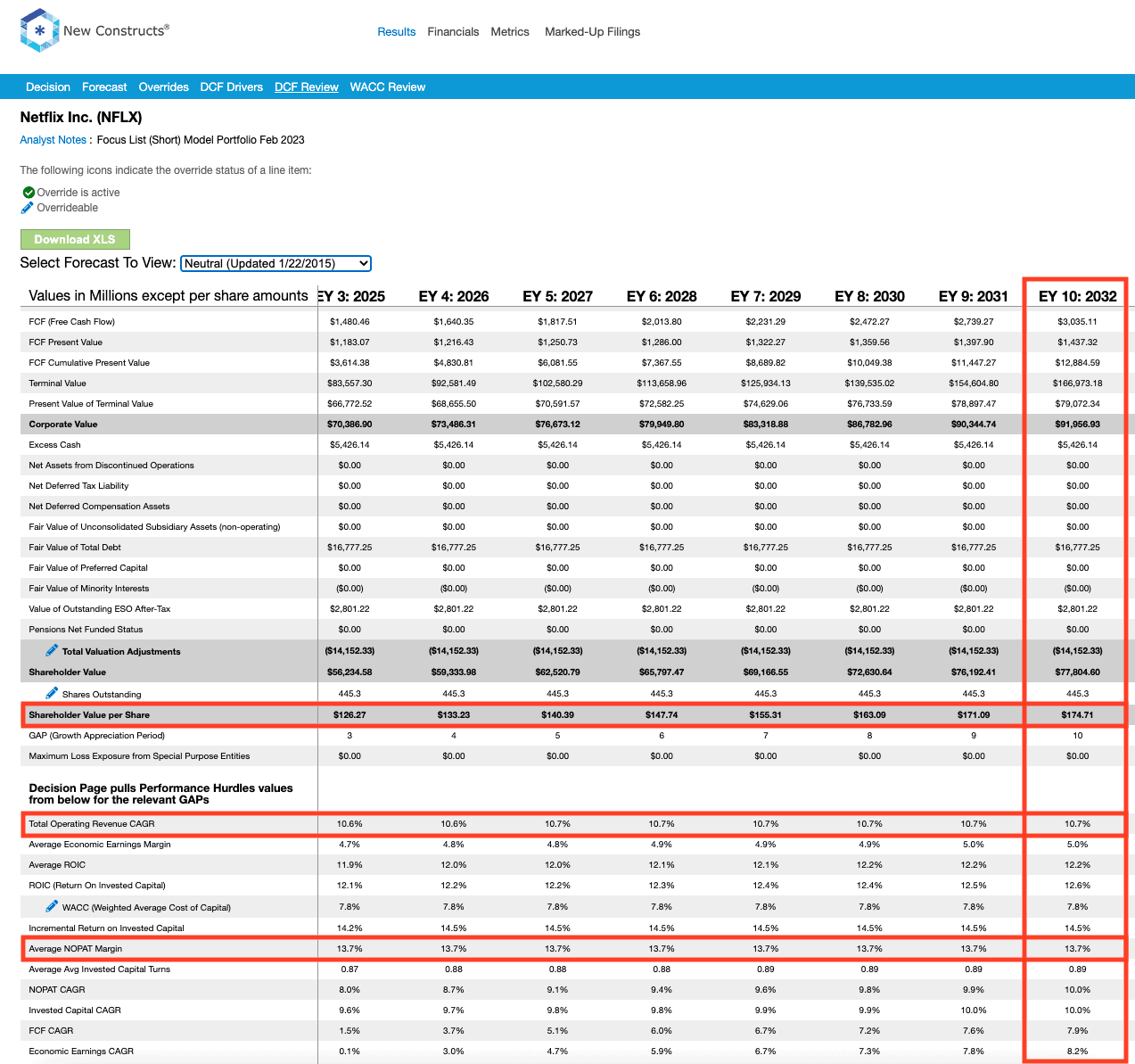Click the GAP (Growth Appreciation Period) label
The height and width of the screenshot is (1064, 1135).
pos(97,736)
